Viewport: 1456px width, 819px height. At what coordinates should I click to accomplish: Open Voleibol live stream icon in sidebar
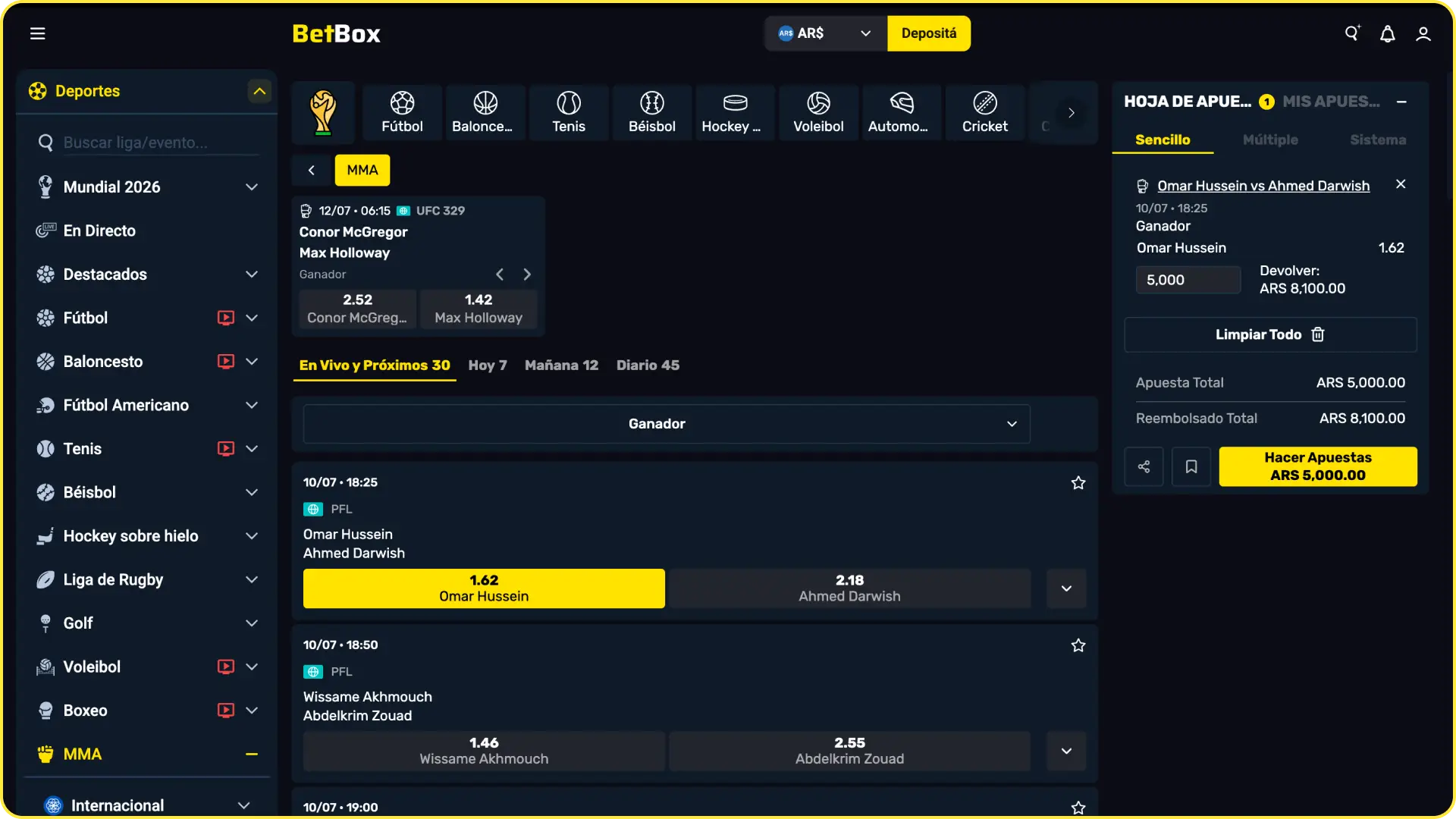pyautogui.click(x=226, y=667)
